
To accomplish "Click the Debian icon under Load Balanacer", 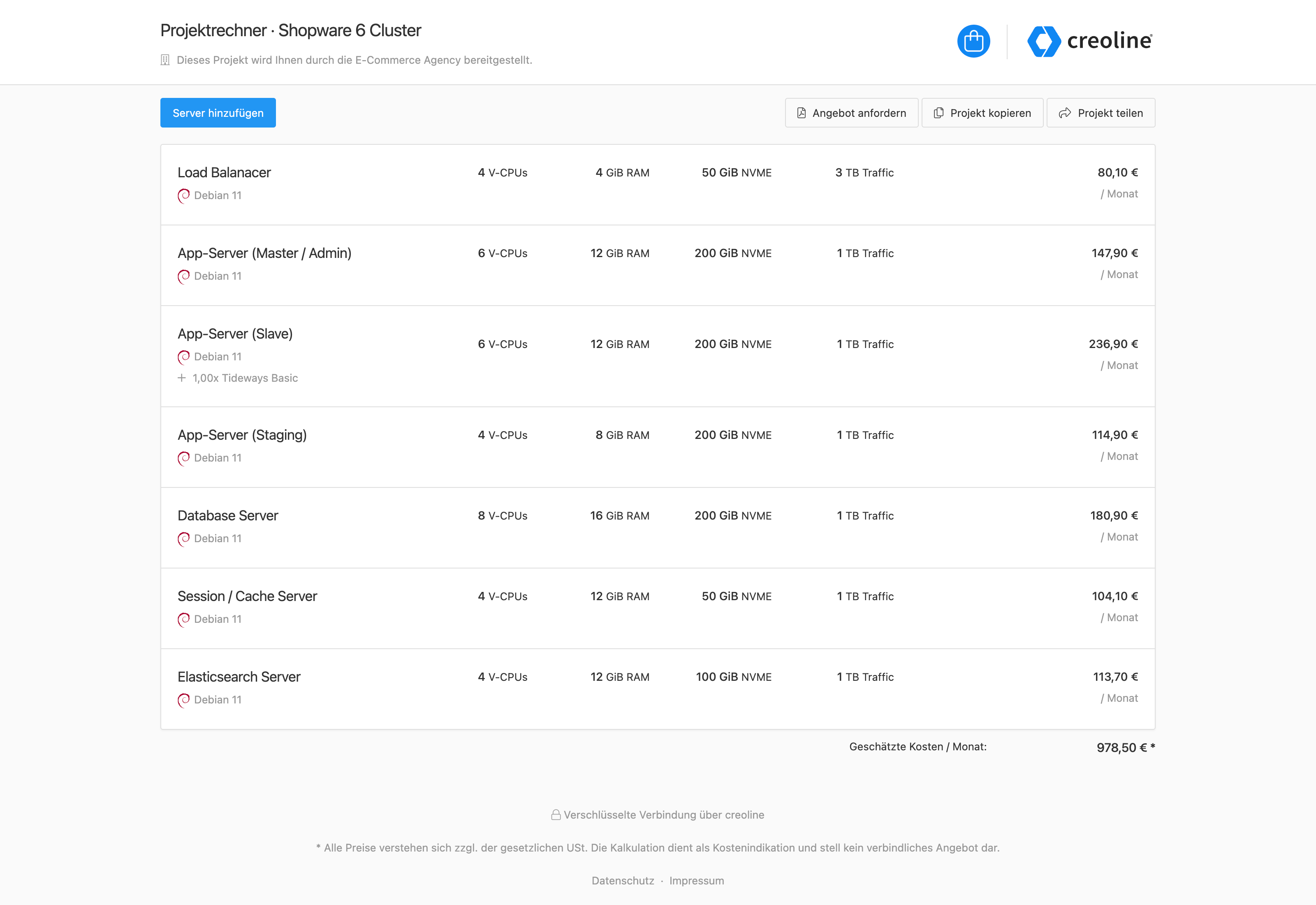I will (x=184, y=196).
